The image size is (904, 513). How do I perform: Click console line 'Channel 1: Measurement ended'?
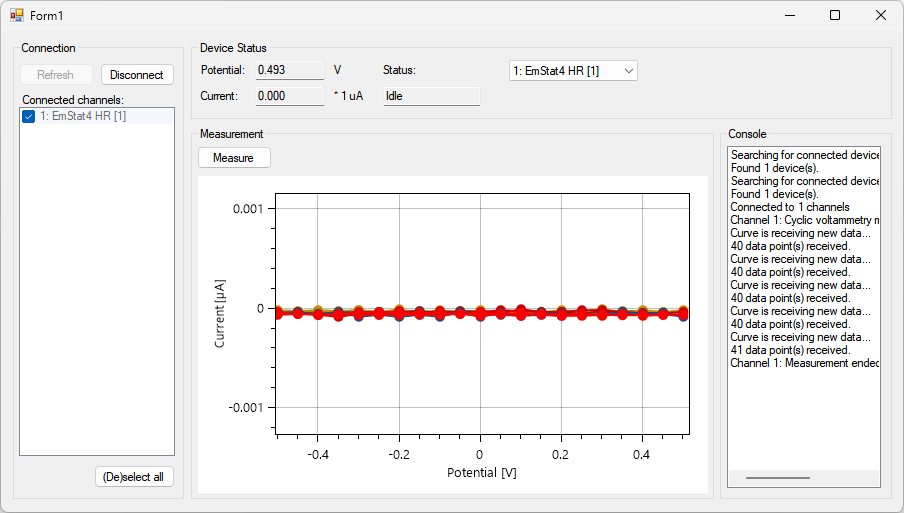coord(804,363)
